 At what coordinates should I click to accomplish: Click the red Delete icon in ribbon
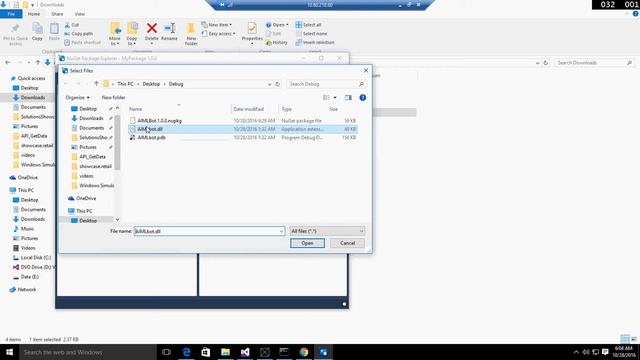(x=152, y=28)
